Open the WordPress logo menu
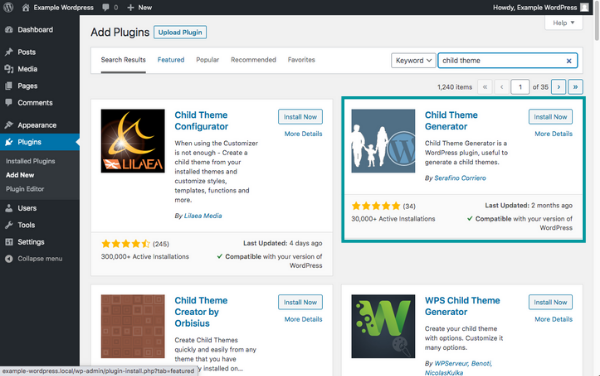 tap(8, 7)
